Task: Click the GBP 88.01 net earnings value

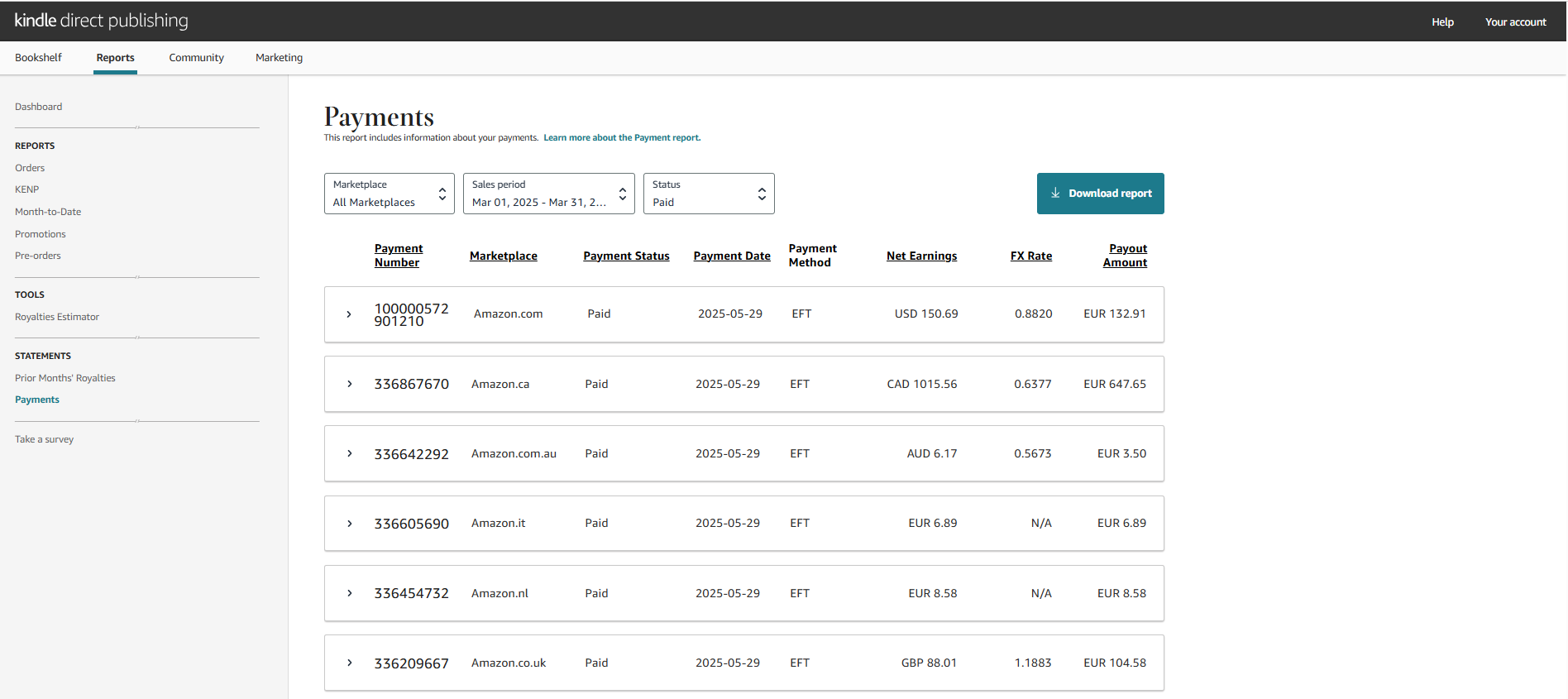Action: click(x=929, y=663)
